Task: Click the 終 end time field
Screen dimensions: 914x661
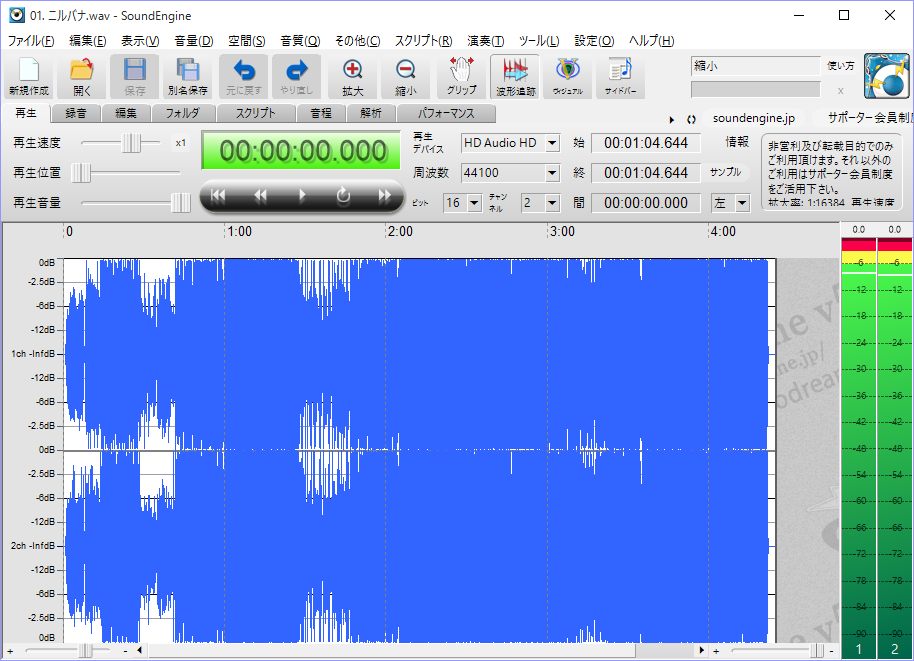Action: point(646,173)
